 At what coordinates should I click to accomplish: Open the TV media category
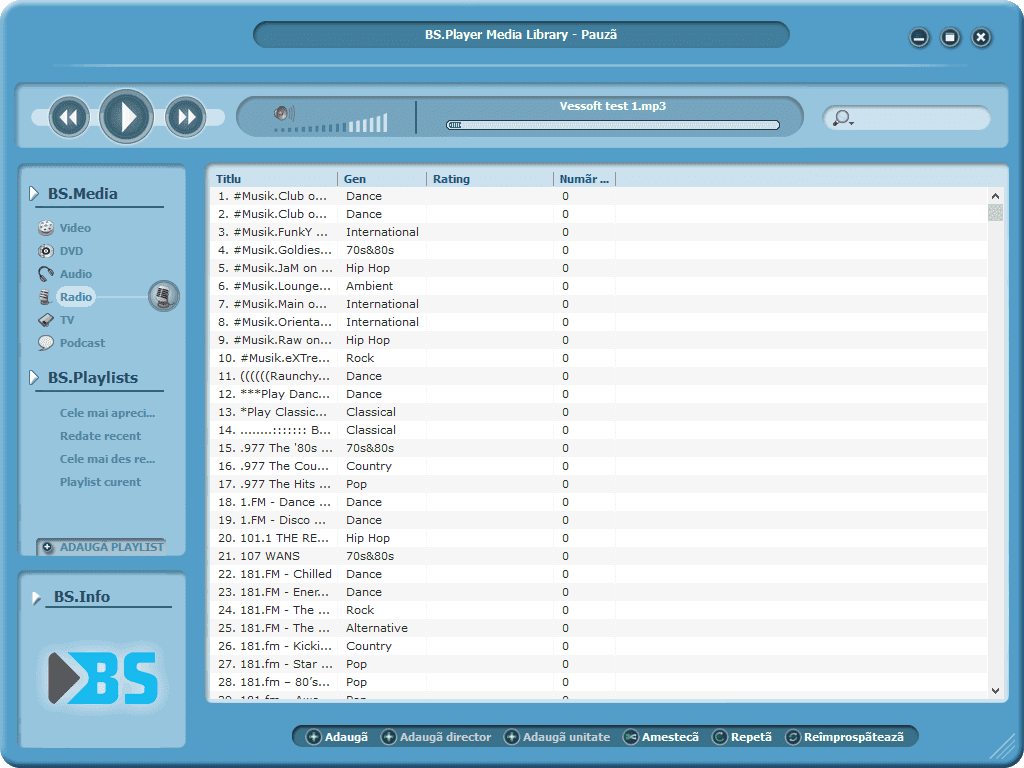(x=67, y=320)
